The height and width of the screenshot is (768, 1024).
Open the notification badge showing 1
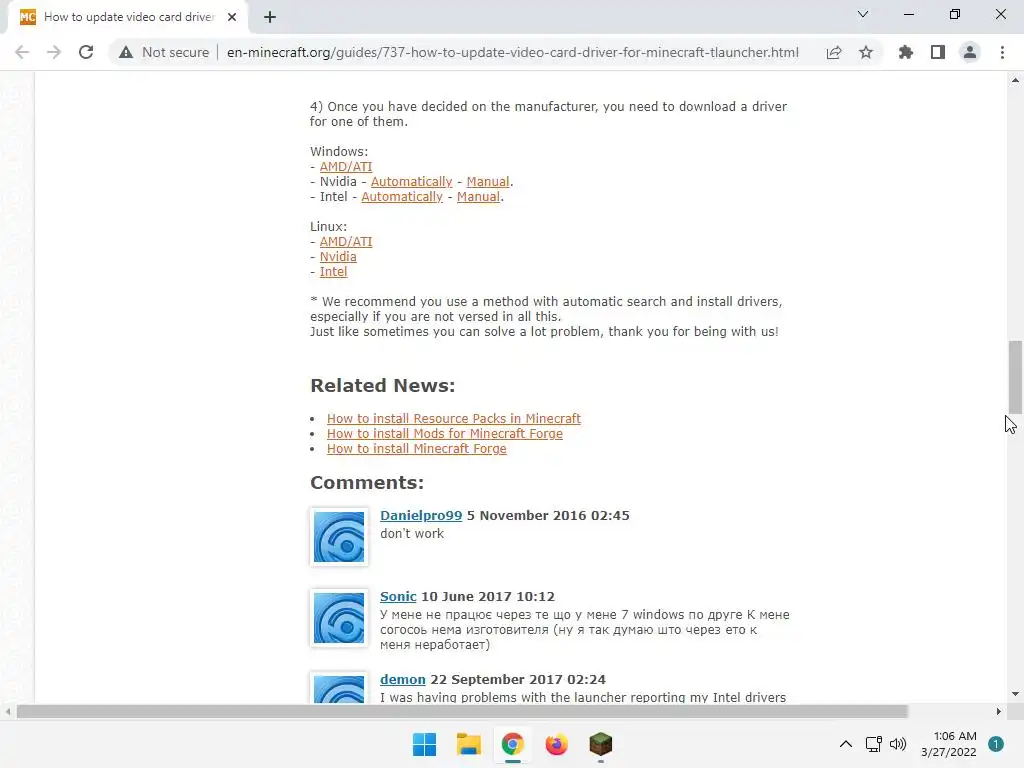pos(996,744)
